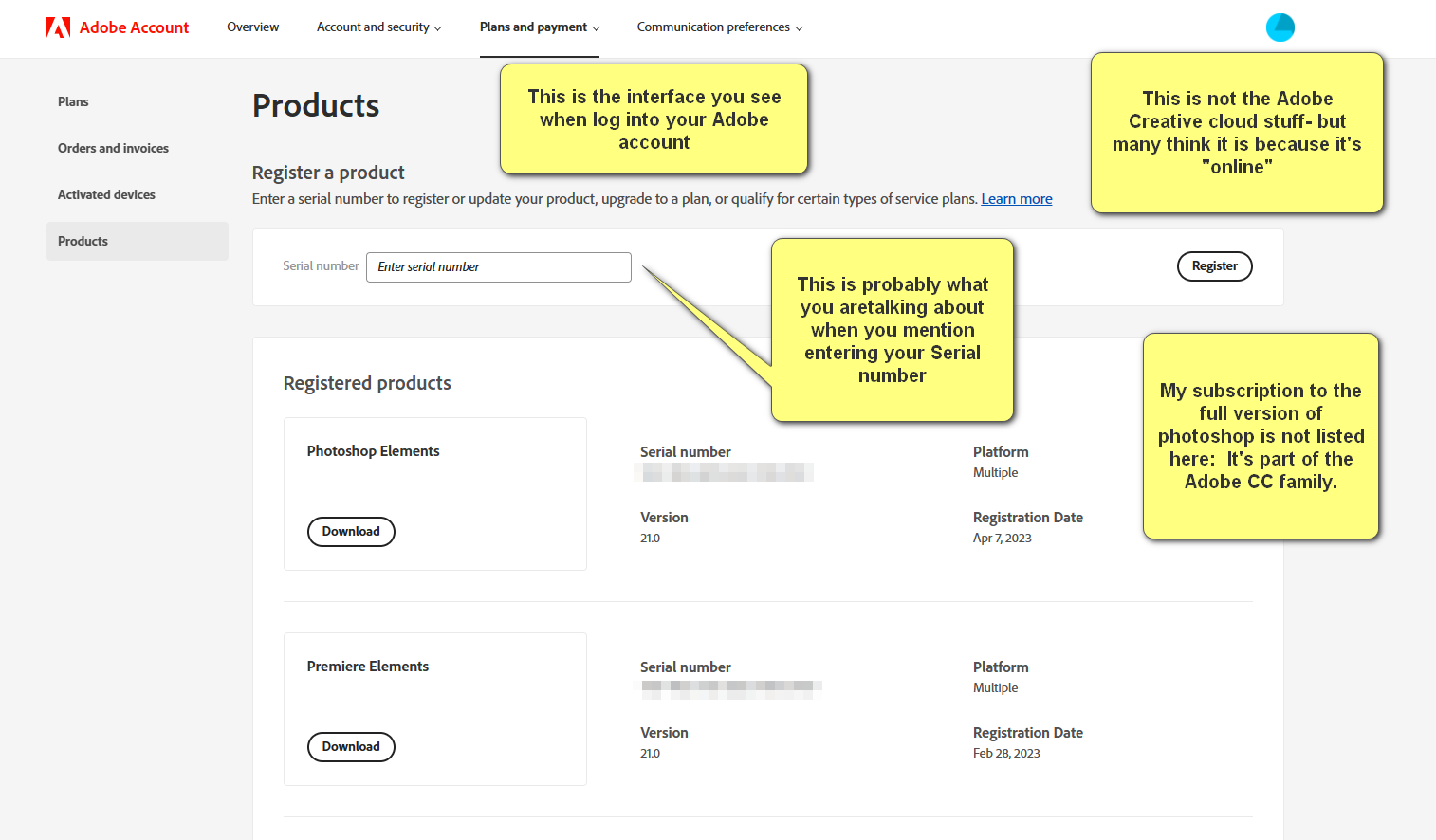Click the Premiere Elements product name
This screenshot has height=840, width=1436.
tap(367, 667)
